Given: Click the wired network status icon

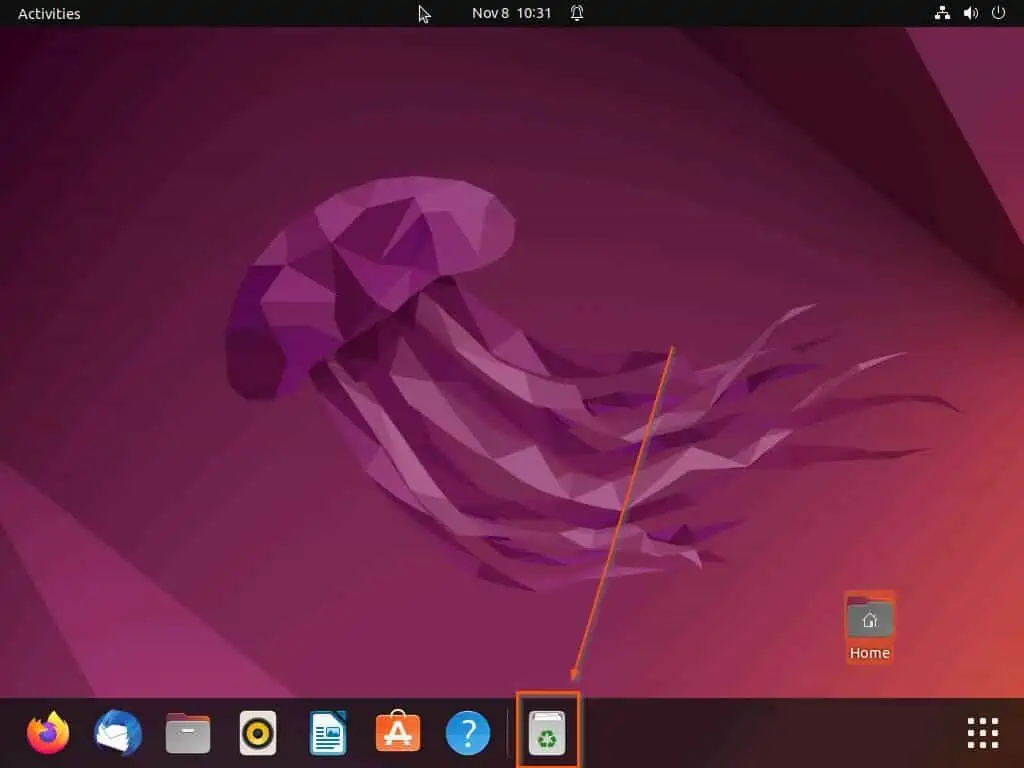Looking at the screenshot, I should click(941, 13).
